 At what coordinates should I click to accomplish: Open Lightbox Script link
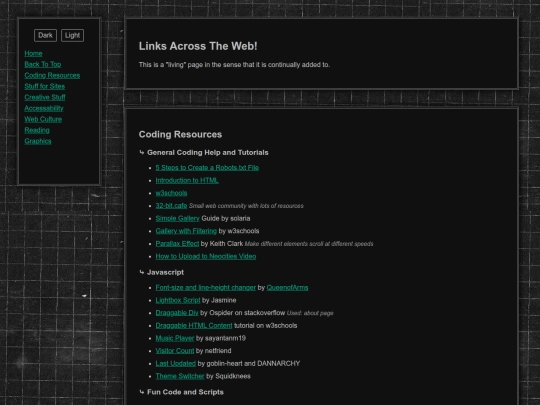coord(178,300)
